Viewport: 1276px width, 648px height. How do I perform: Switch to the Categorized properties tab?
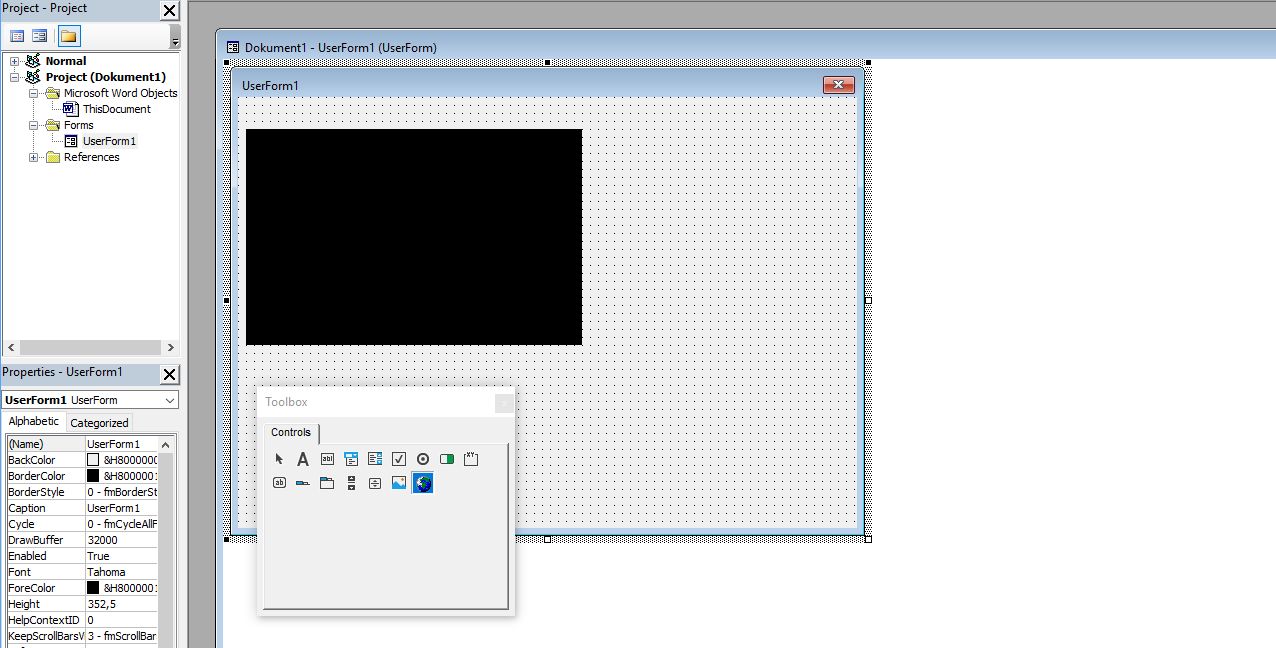pos(99,423)
